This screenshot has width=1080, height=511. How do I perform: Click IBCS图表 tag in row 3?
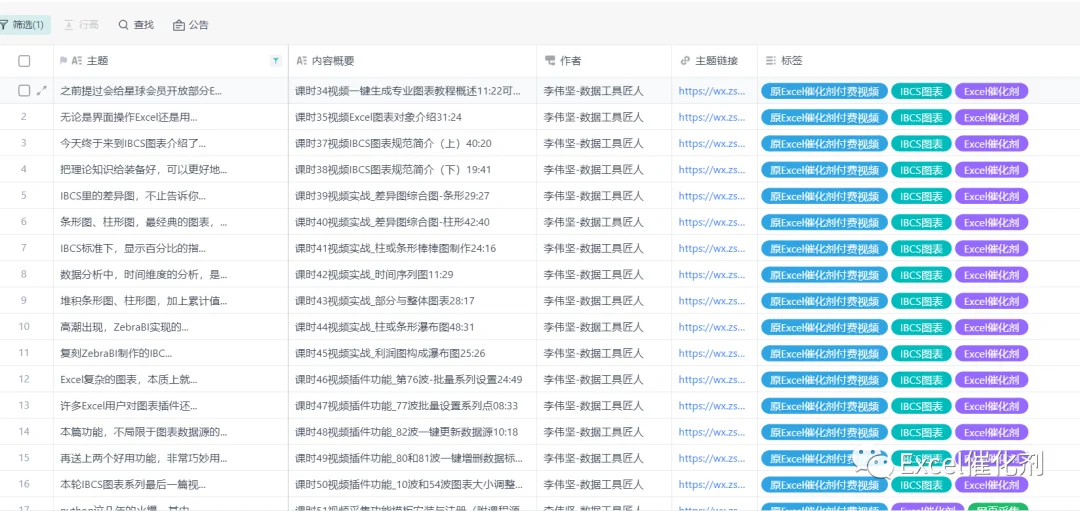tap(921, 143)
